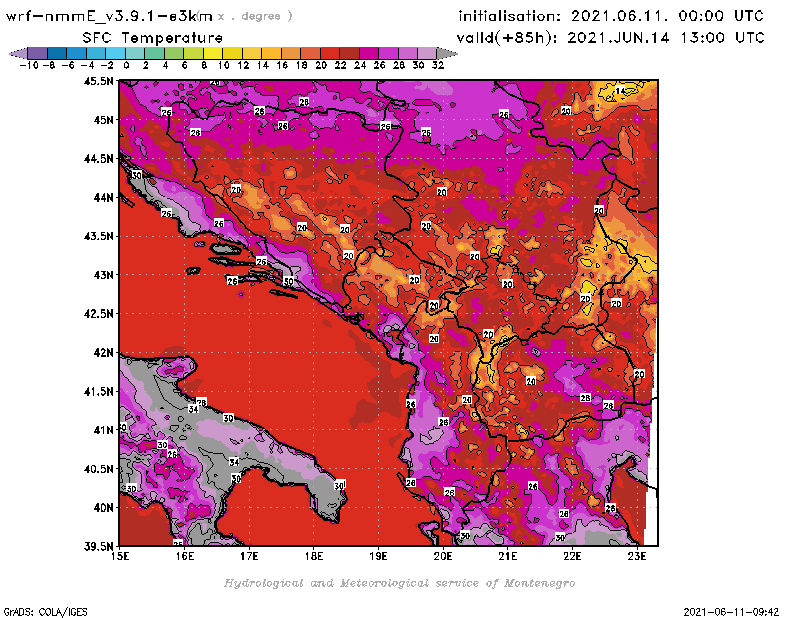Click the 16E longitude axis label
This screenshot has height=618, width=800.
(x=185, y=556)
